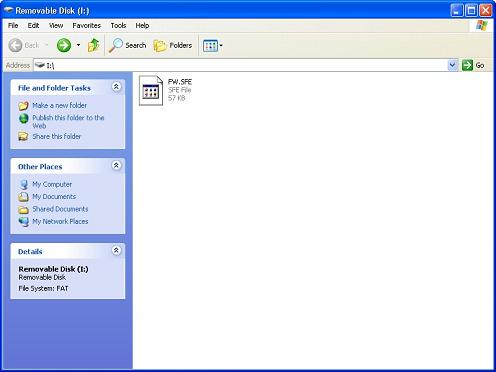Collapse the Other Places panel
The width and height of the screenshot is (496, 372).
click(116, 165)
